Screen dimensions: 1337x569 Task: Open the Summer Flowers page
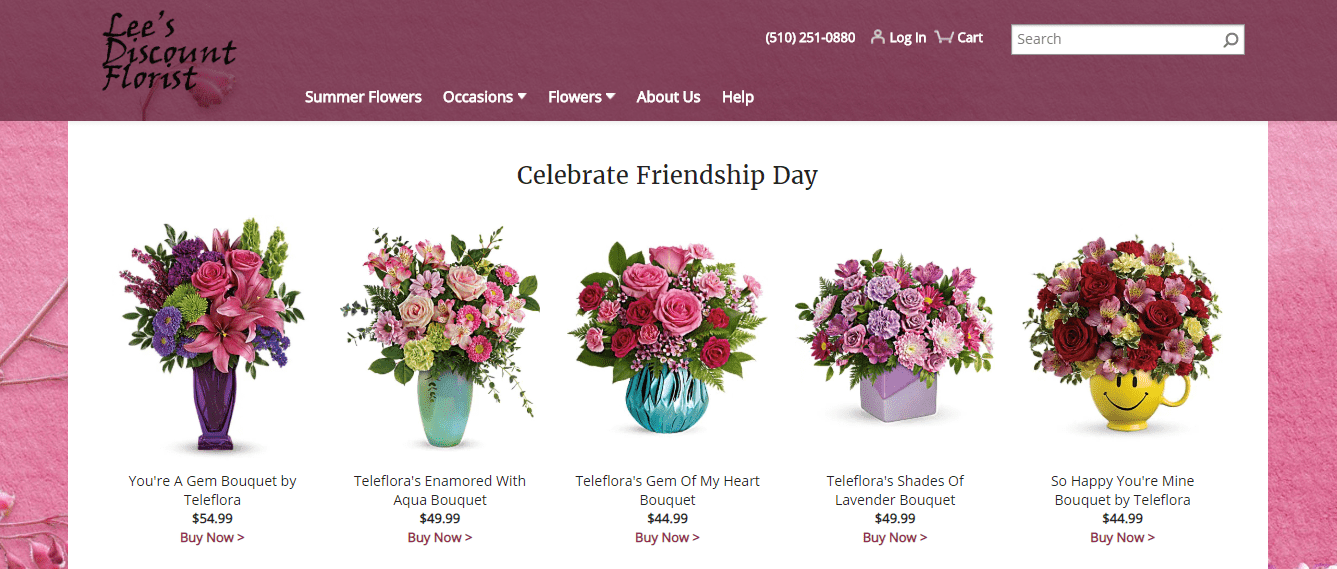[x=363, y=97]
